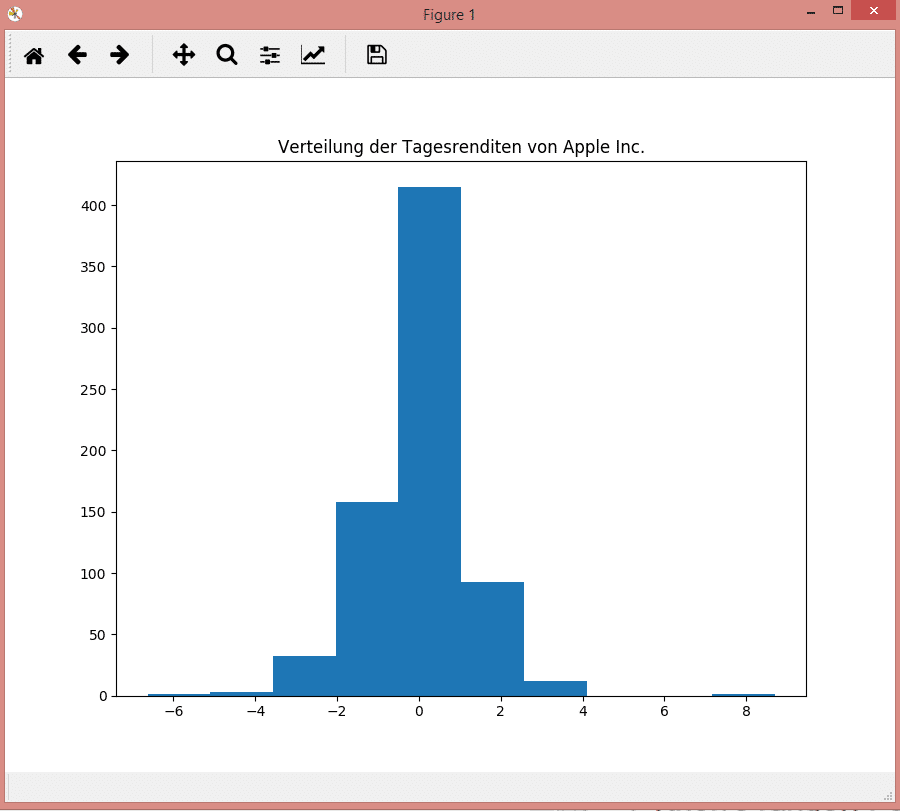The image size is (900, 811).
Task: Click the y-axis tick label 50
Action: click(x=98, y=635)
